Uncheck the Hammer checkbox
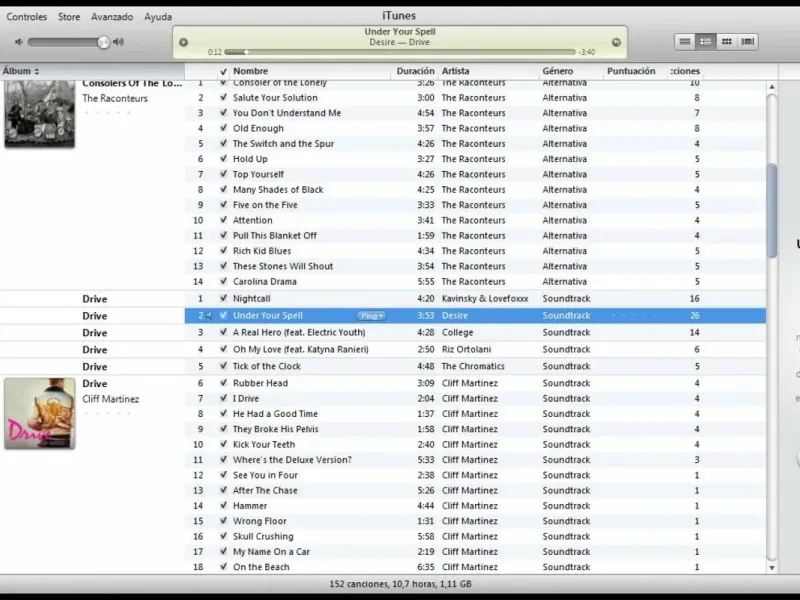 (x=223, y=506)
